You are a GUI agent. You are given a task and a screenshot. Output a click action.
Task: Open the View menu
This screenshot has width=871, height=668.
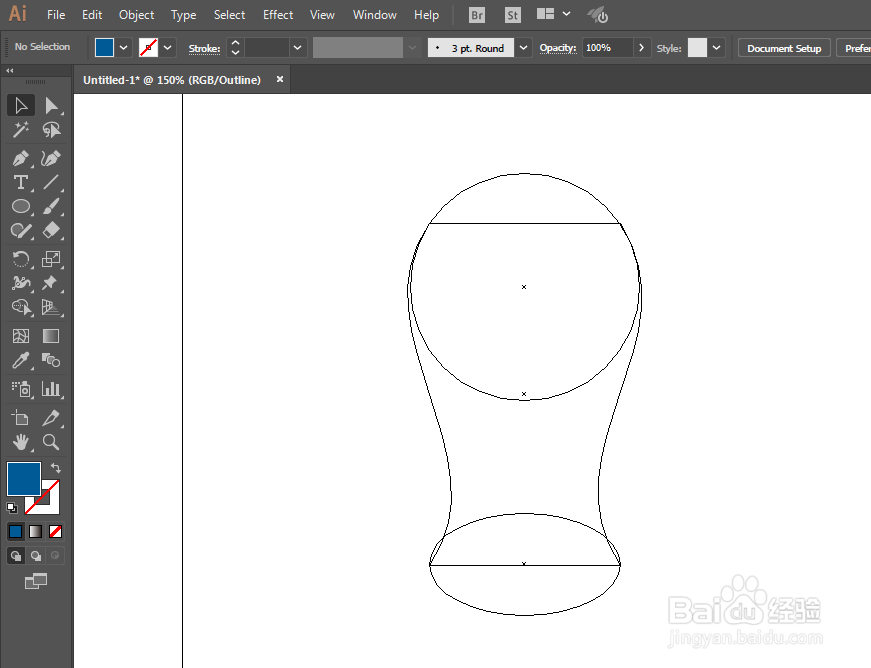coord(322,15)
